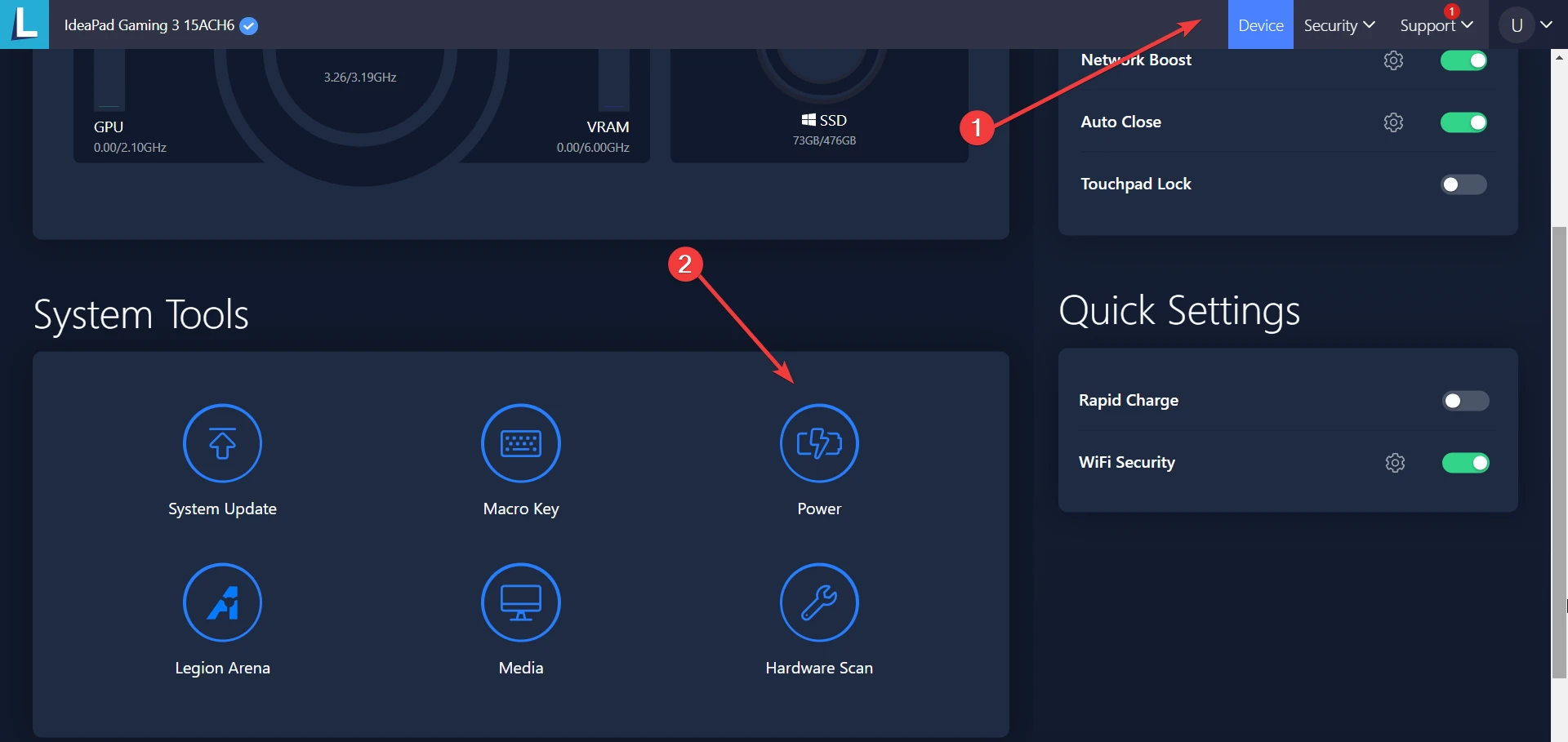Open the Macro Key tool icon
Image resolution: width=1568 pixels, height=742 pixels.
click(x=521, y=443)
